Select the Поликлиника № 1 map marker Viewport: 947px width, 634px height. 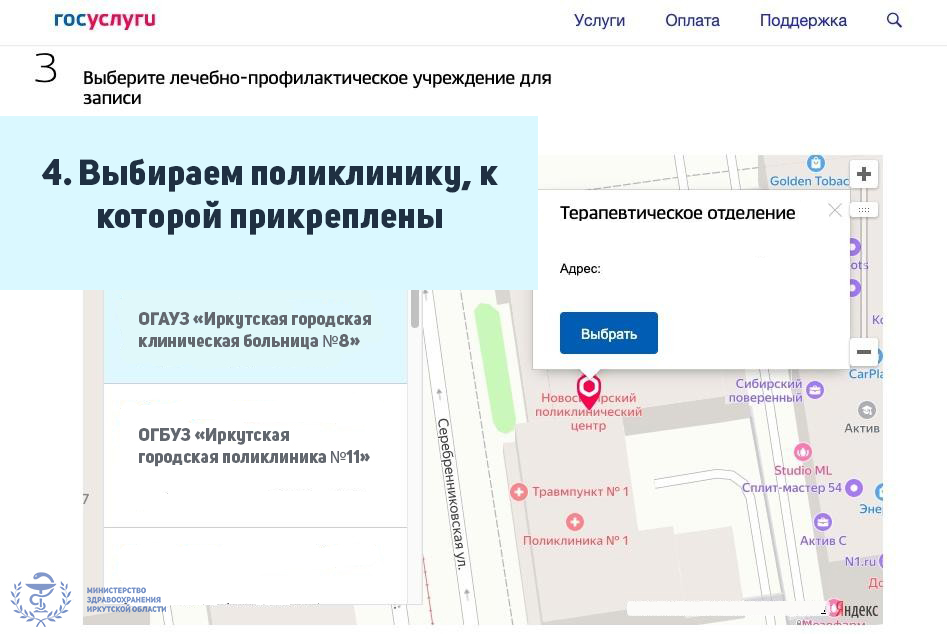574,522
